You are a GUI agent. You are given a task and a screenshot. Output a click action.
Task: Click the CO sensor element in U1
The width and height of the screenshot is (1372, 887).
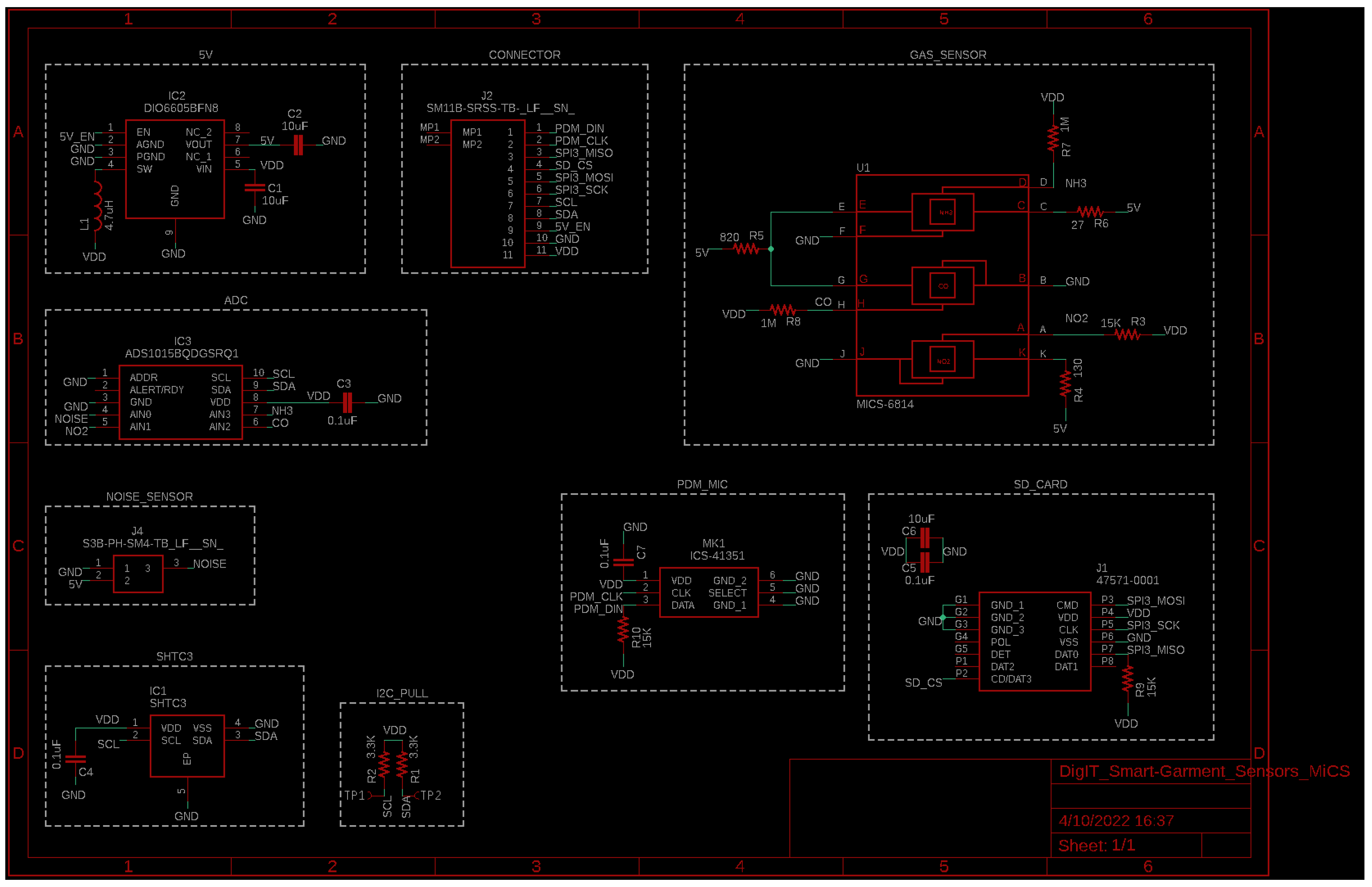tap(942, 286)
